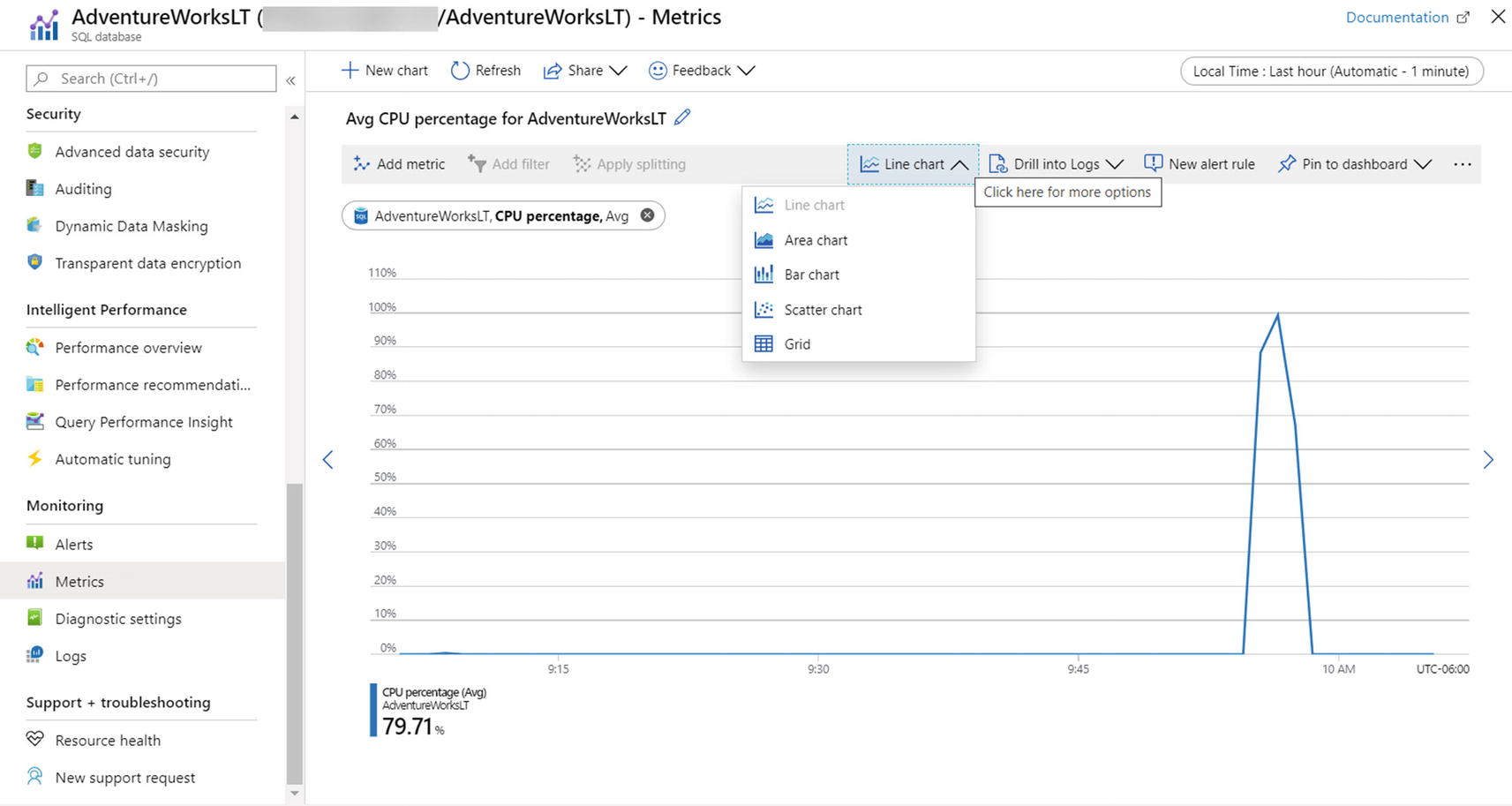Click the Logs icon in Monitoring
The width and height of the screenshot is (1512, 806).
tap(34, 654)
